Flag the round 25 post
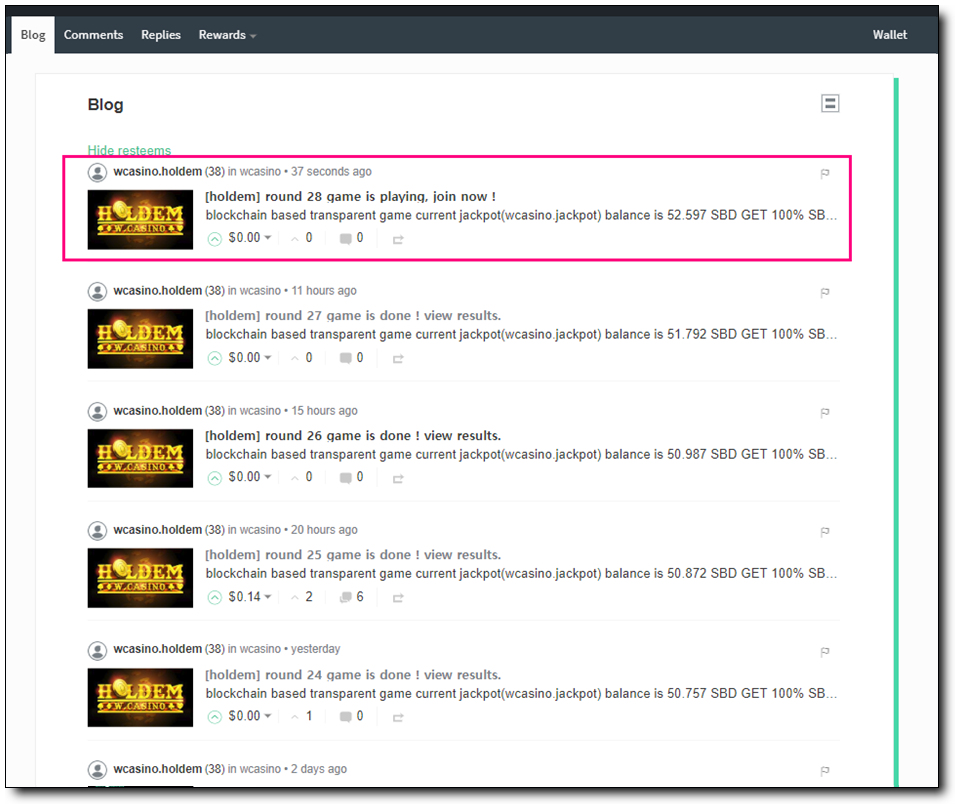This screenshot has width=955, height=804. click(825, 532)
